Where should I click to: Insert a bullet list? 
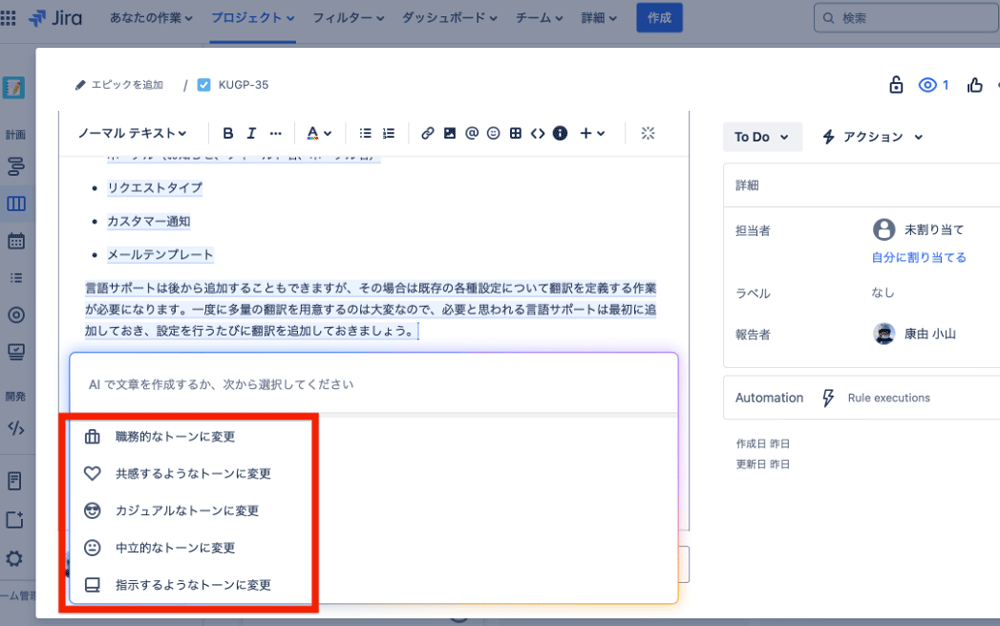(365, 133)
